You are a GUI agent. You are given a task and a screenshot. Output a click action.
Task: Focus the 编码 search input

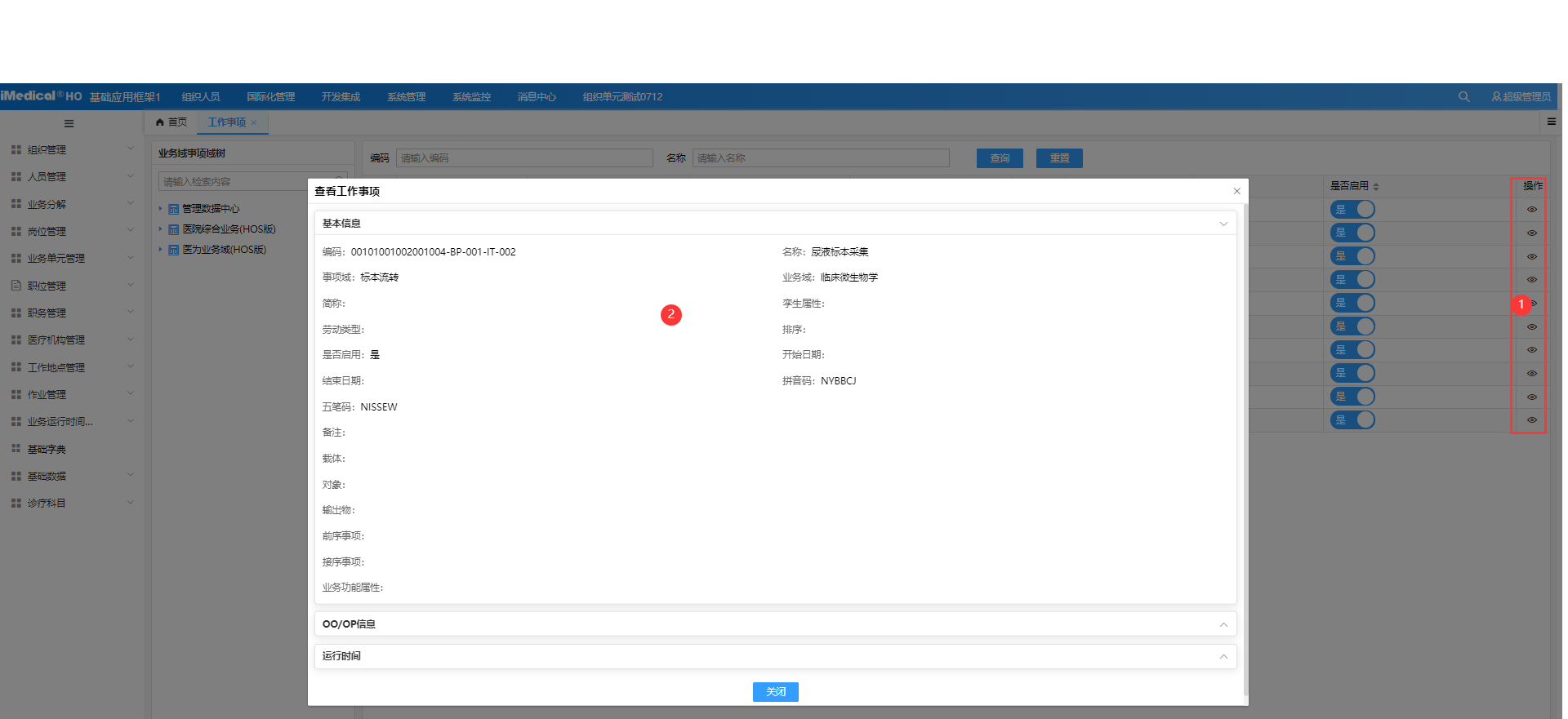click(524, 158)
